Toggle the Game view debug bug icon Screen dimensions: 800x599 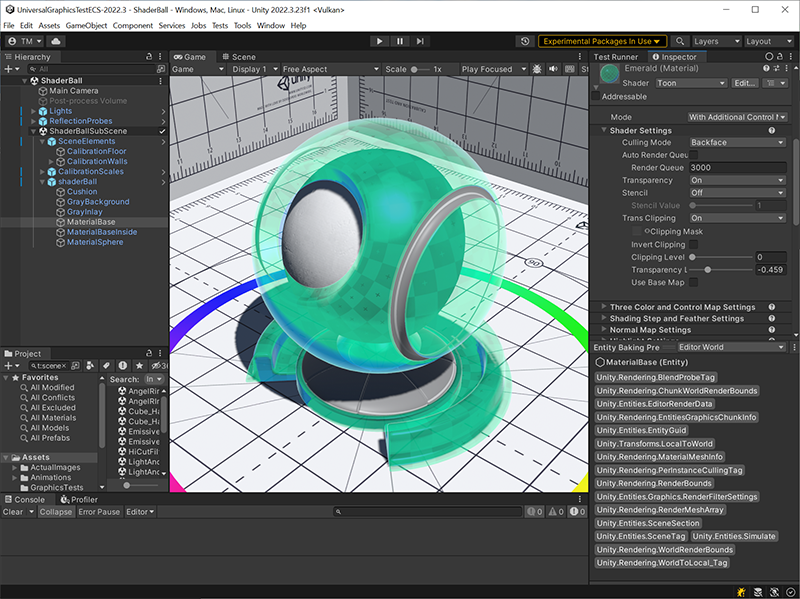[x=537, y=70]
